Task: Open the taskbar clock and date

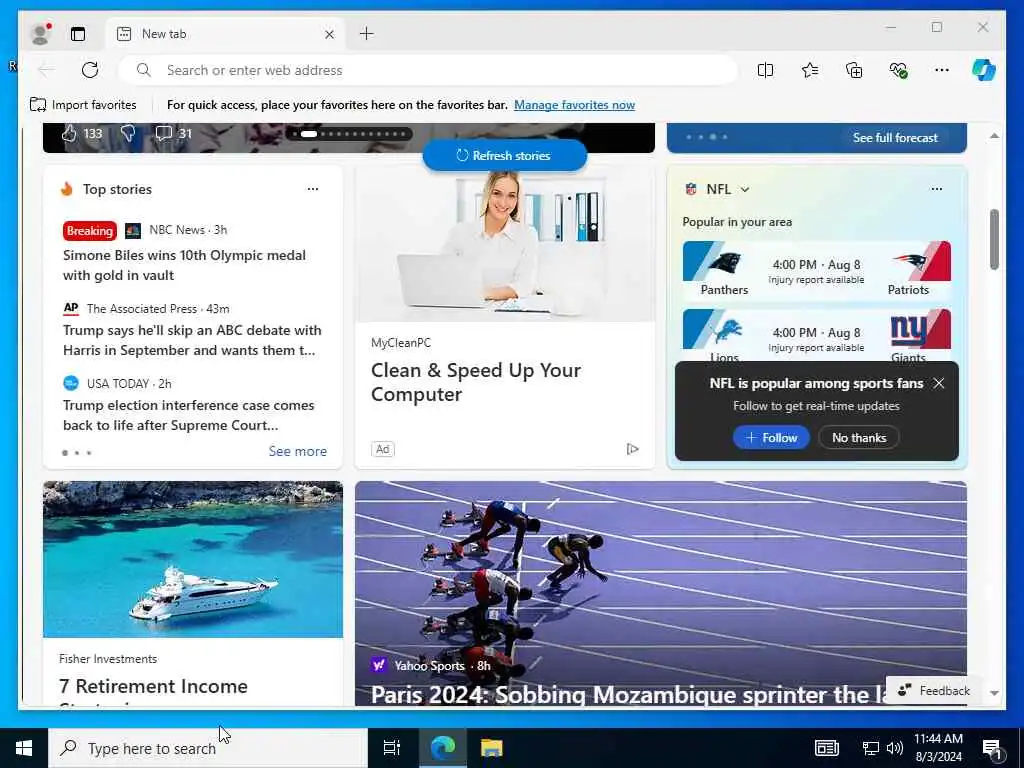Action: [x=938, y=748]
